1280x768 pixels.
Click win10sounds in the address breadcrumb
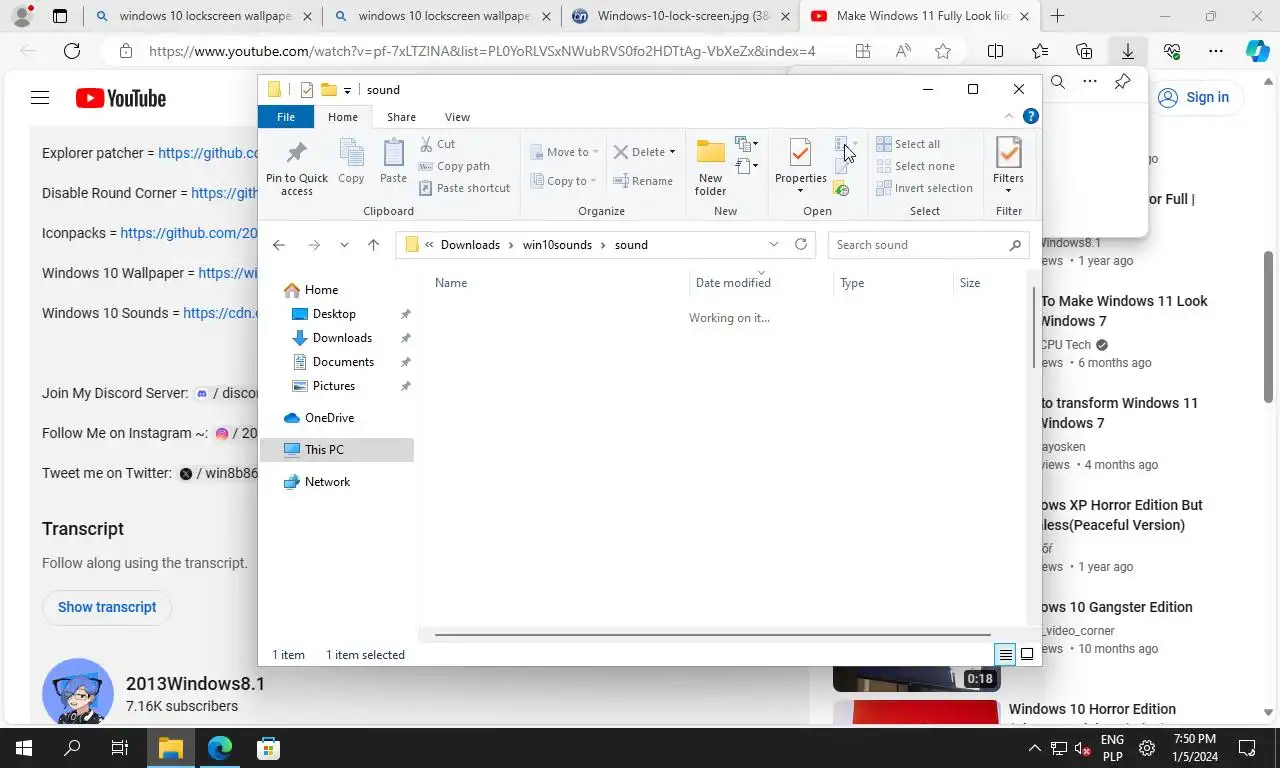click(557, 245)
